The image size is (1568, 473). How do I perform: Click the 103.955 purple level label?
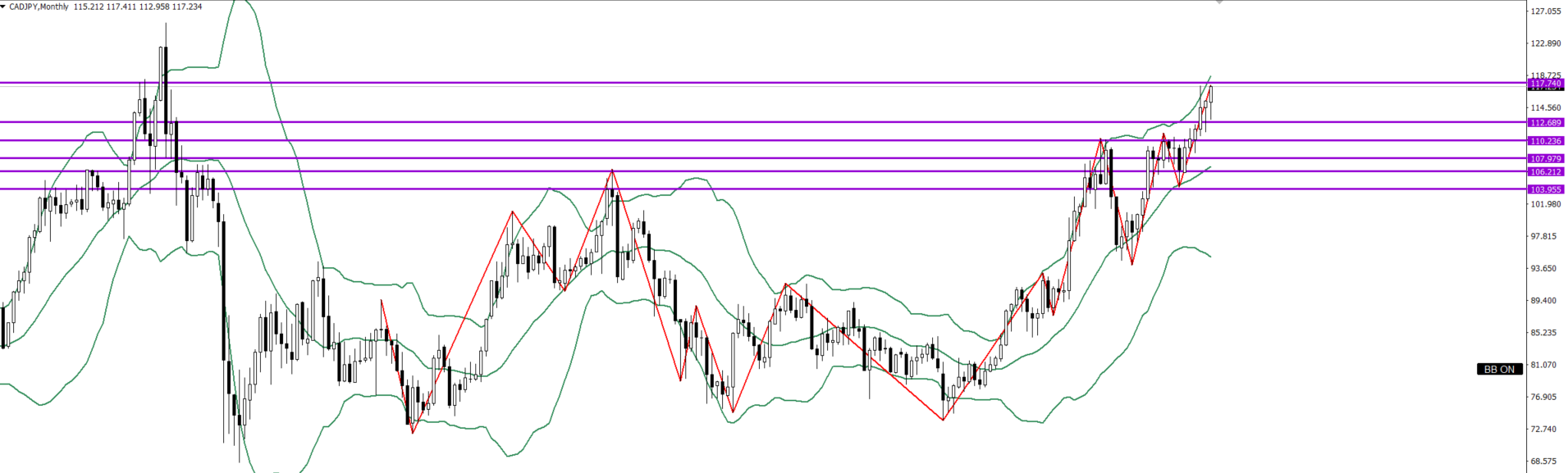1546,189
